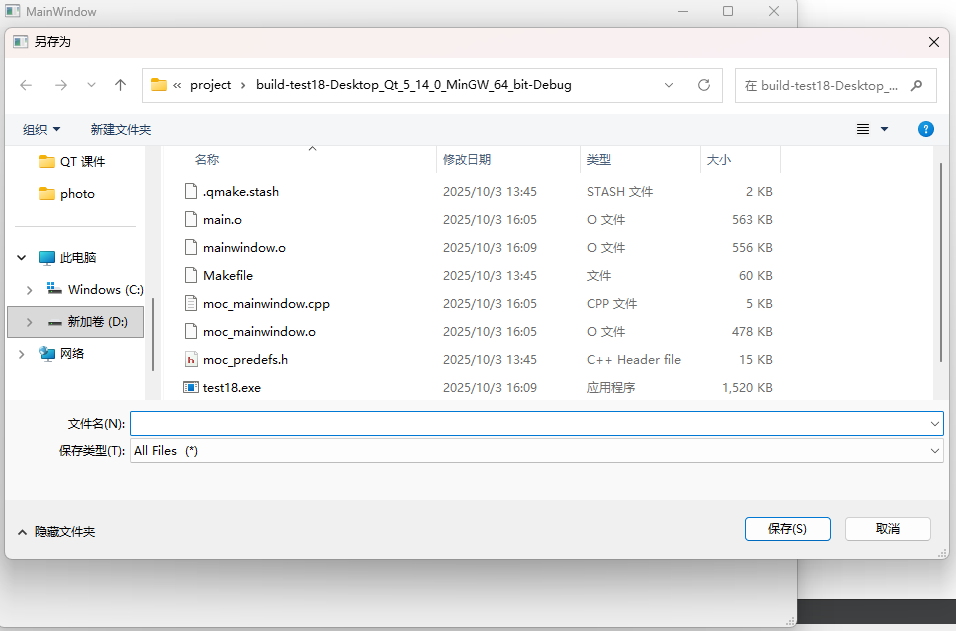Click the moc_mainwindow.cpp file icon
Screen dimensions: 956x631
[191, 304]
